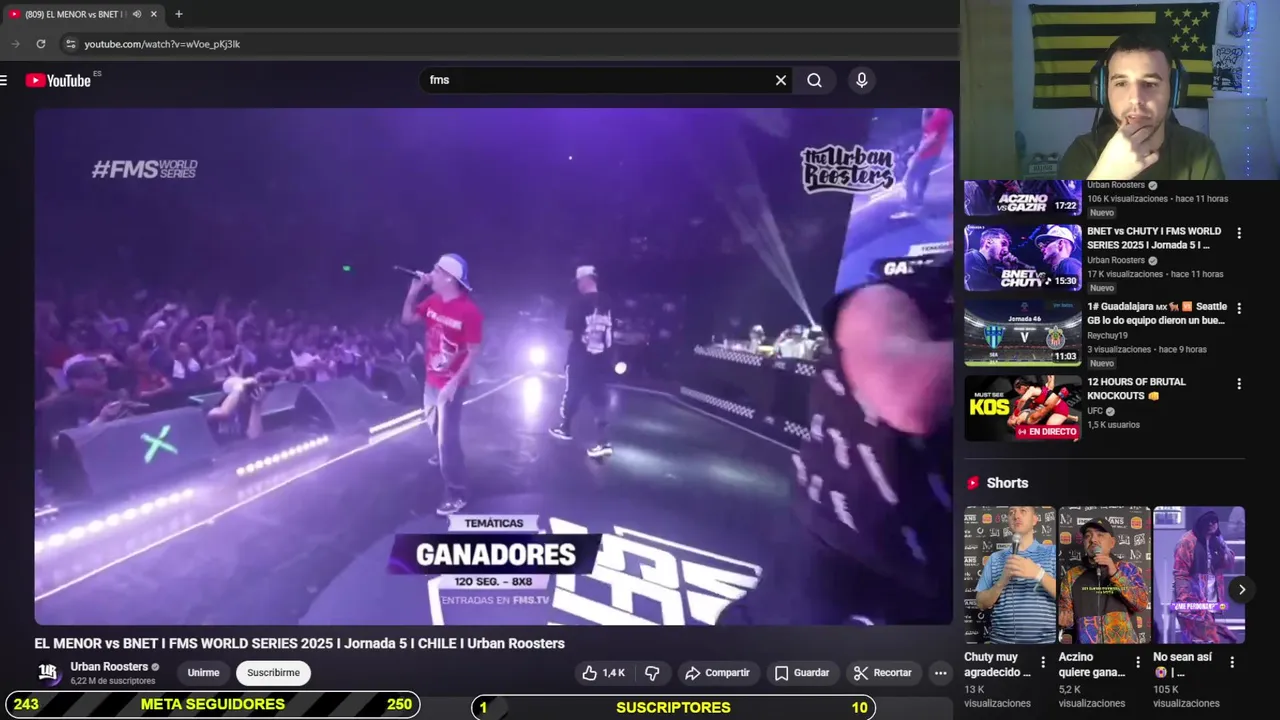Go forward in browser
1280x720 pixels.
click(15, 44)
